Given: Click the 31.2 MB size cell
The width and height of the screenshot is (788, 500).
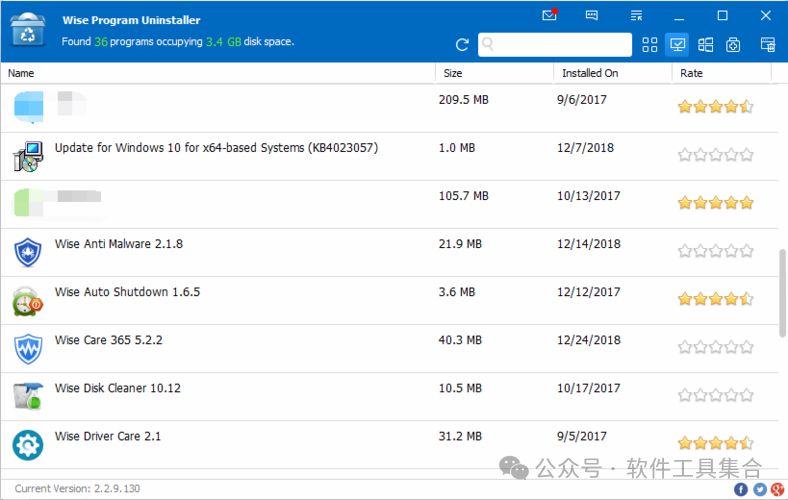Looking at the screenshot, I should click(x=460, y=436).
